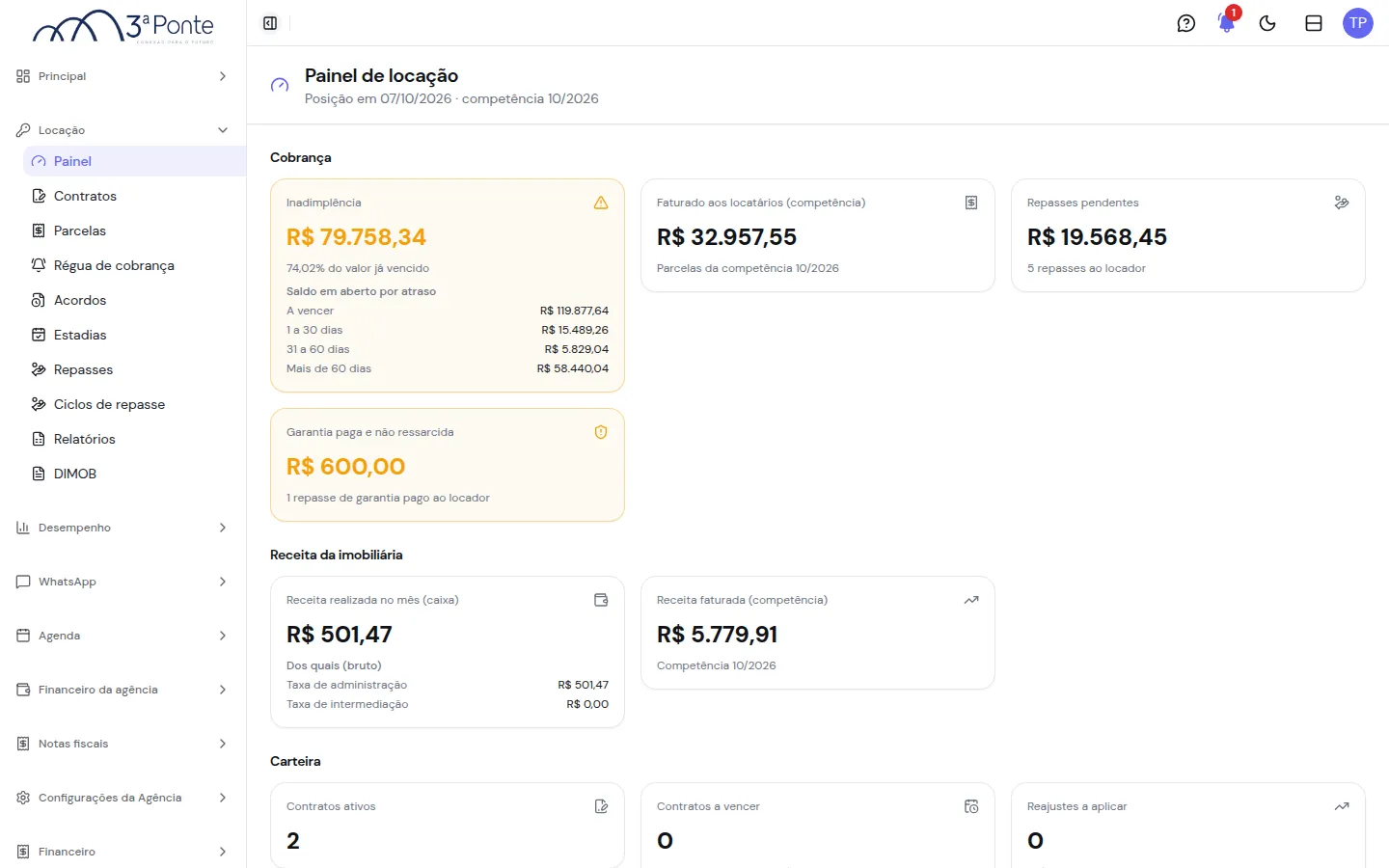This screenshot has width=1389, height=868.
Task: Expand Configurações da Agência section
Action: pos(123,798)
